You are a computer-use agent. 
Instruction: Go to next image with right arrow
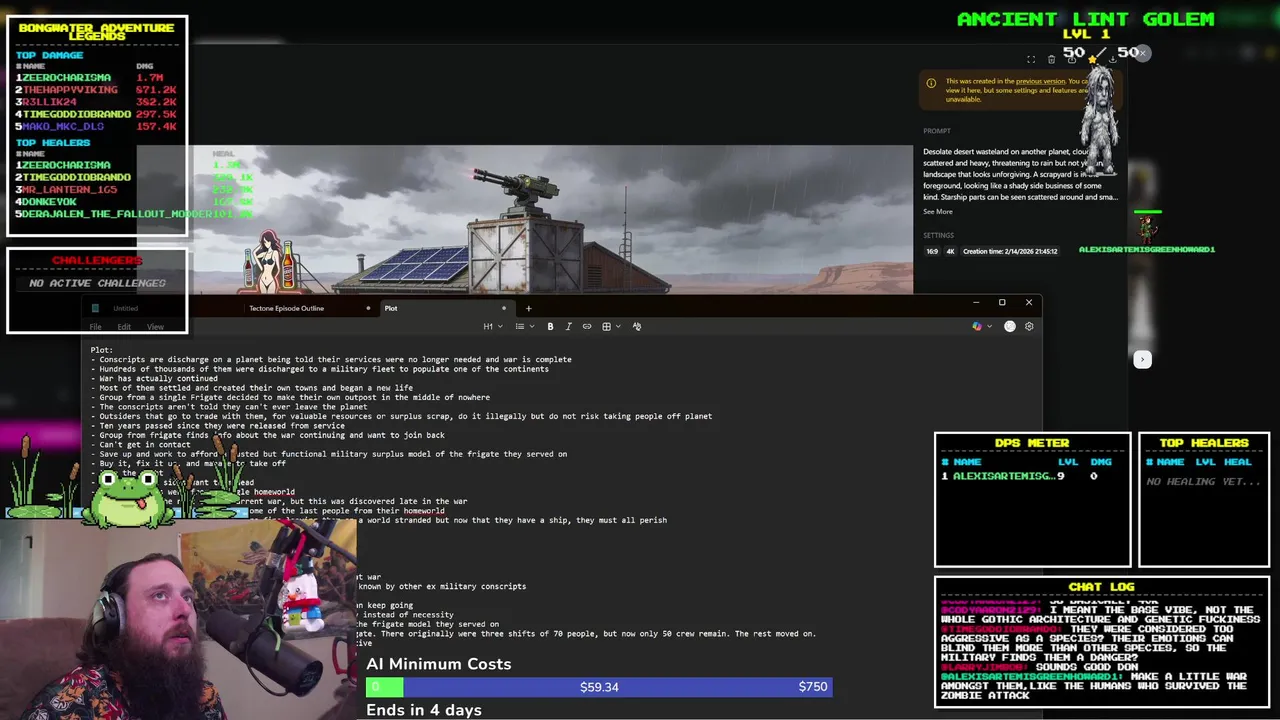tap(1142, 359)
